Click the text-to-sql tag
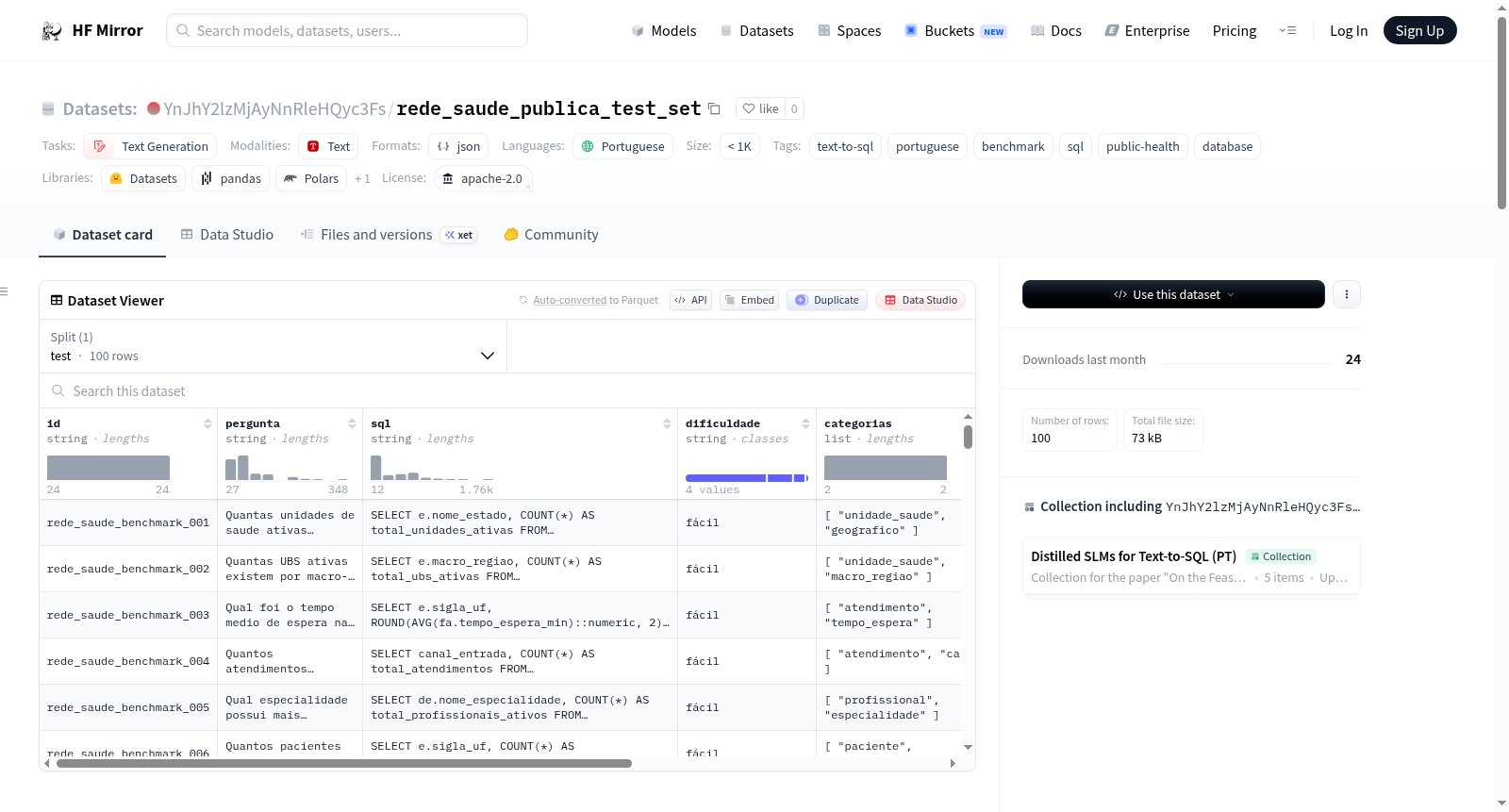 pyautogui.click(x=845, y=147)
